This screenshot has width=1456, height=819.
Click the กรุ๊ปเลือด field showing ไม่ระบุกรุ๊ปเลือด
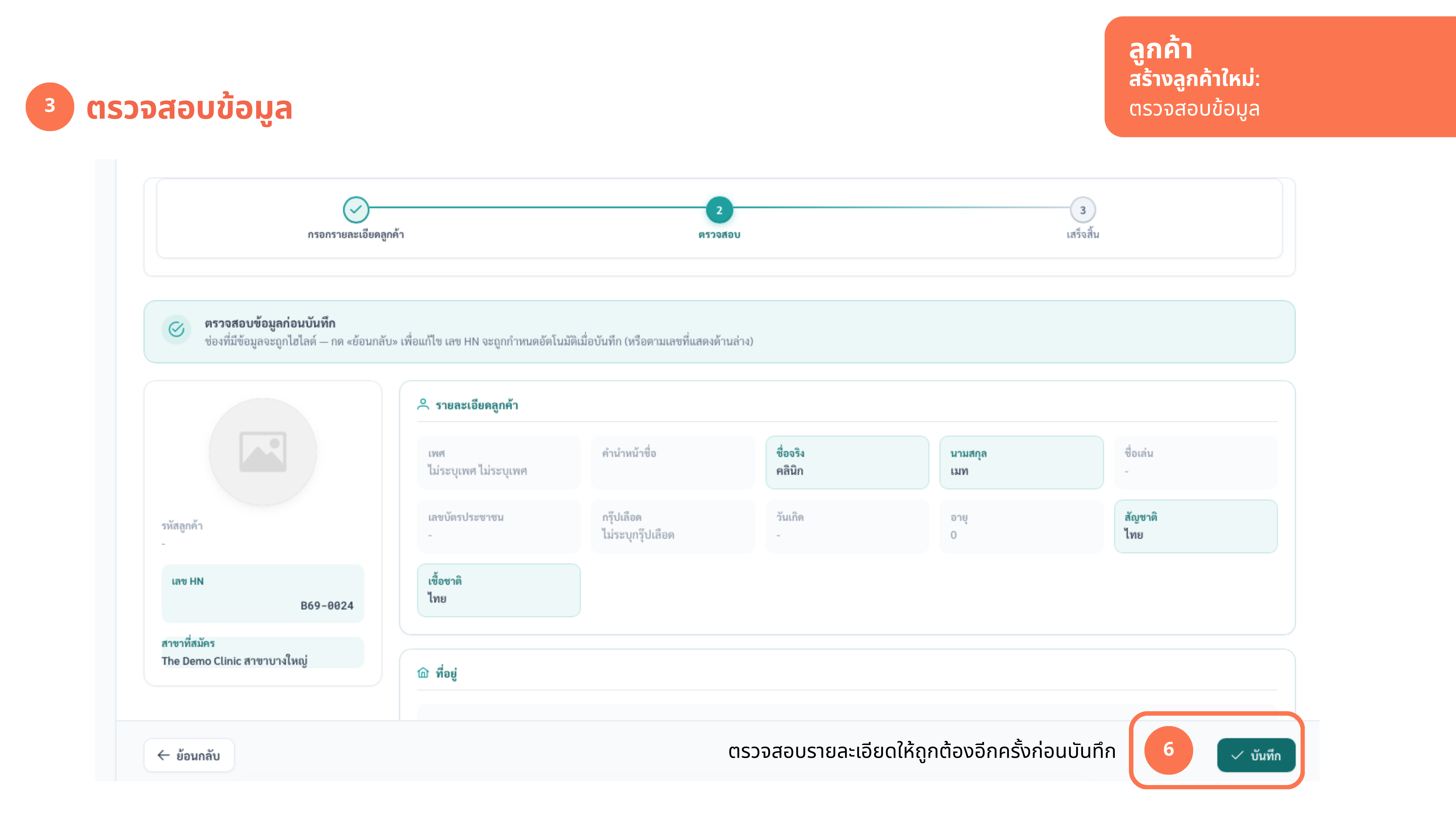click(x=673, y=526)
